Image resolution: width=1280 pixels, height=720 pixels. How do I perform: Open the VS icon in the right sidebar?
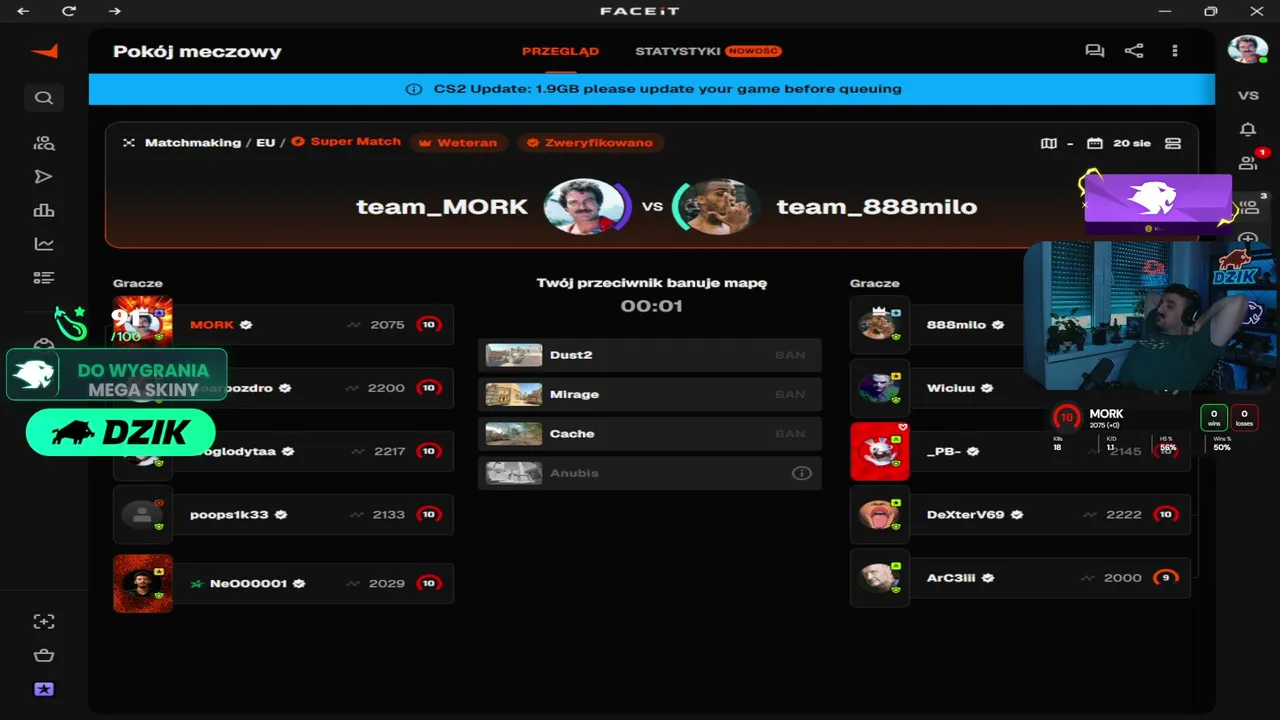[x=1248, y=96]
